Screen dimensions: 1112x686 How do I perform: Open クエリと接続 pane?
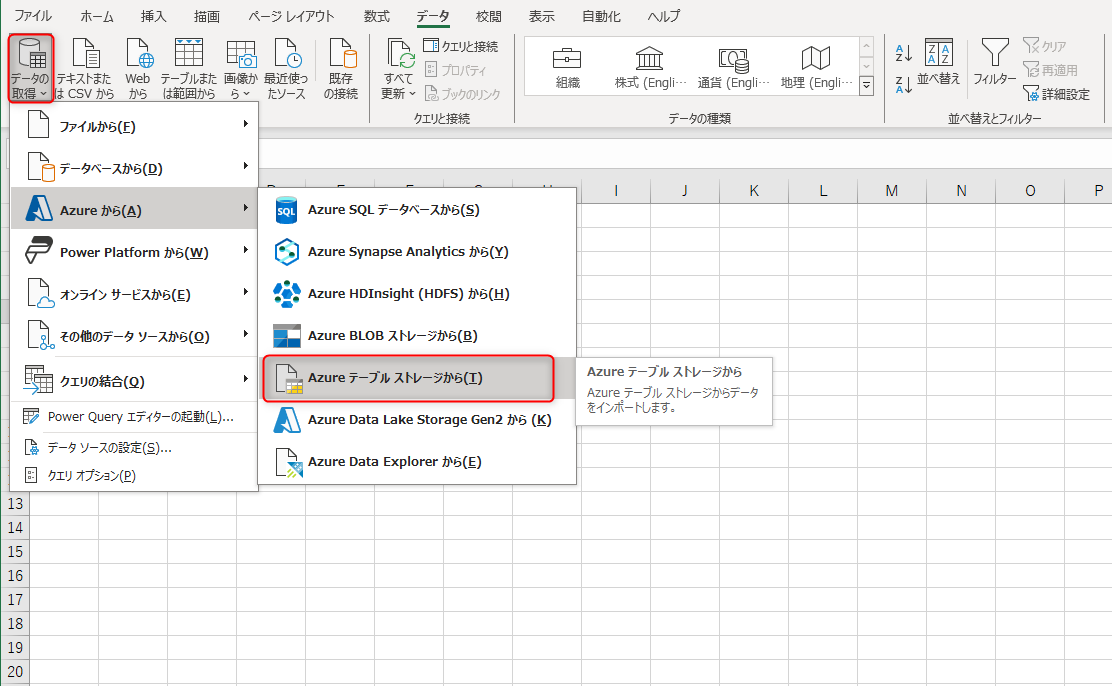(461, 46)
